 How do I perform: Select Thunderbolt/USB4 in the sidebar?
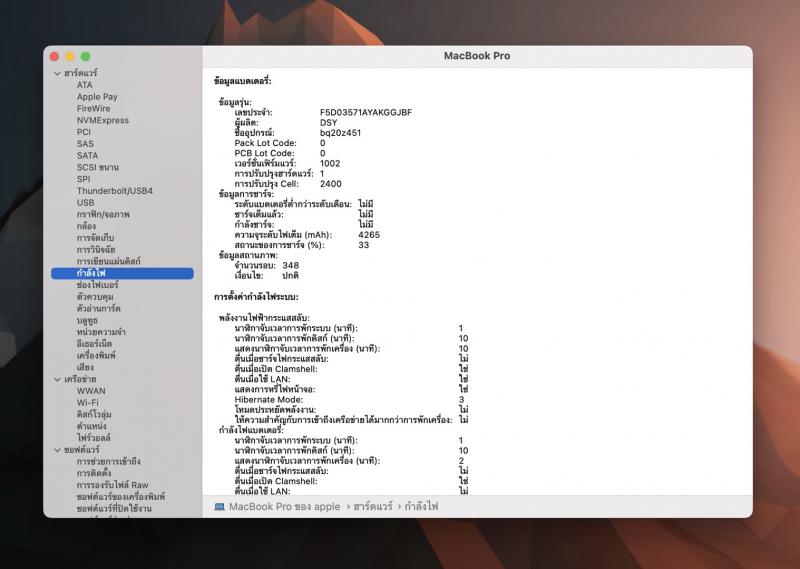click(x=115, y=190)
